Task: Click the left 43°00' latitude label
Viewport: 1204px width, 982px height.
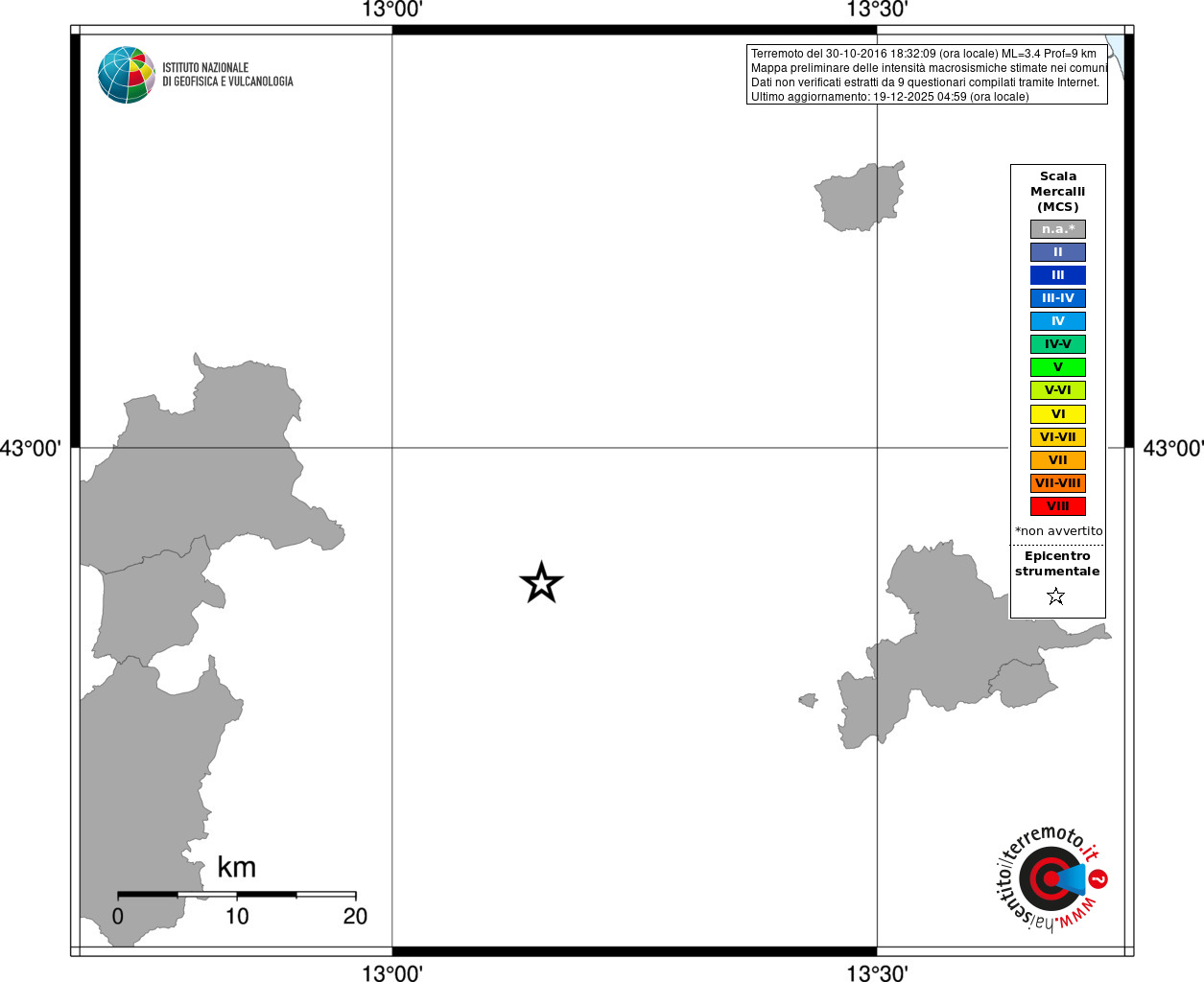Action: pos(31,449)
